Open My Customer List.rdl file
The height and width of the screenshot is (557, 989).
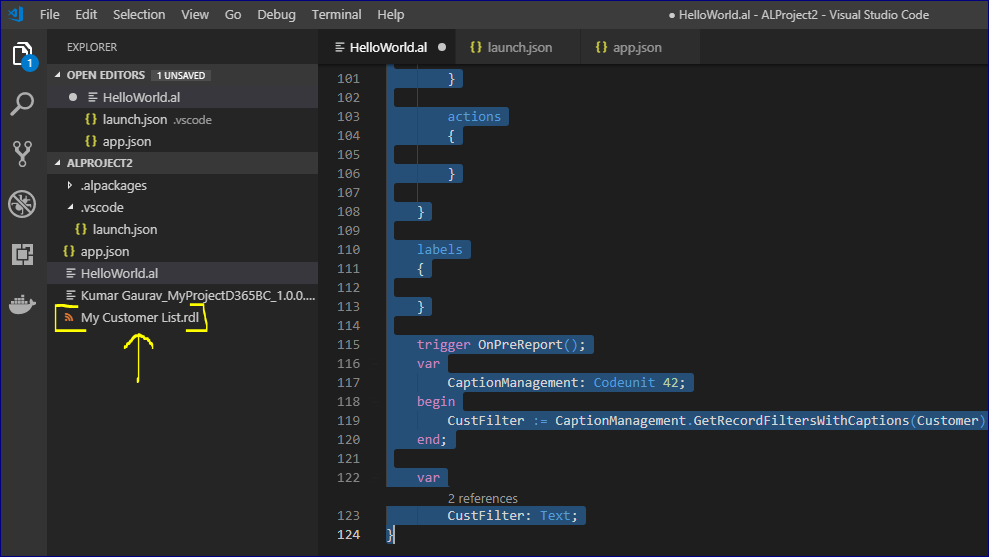tap(183, 317)
